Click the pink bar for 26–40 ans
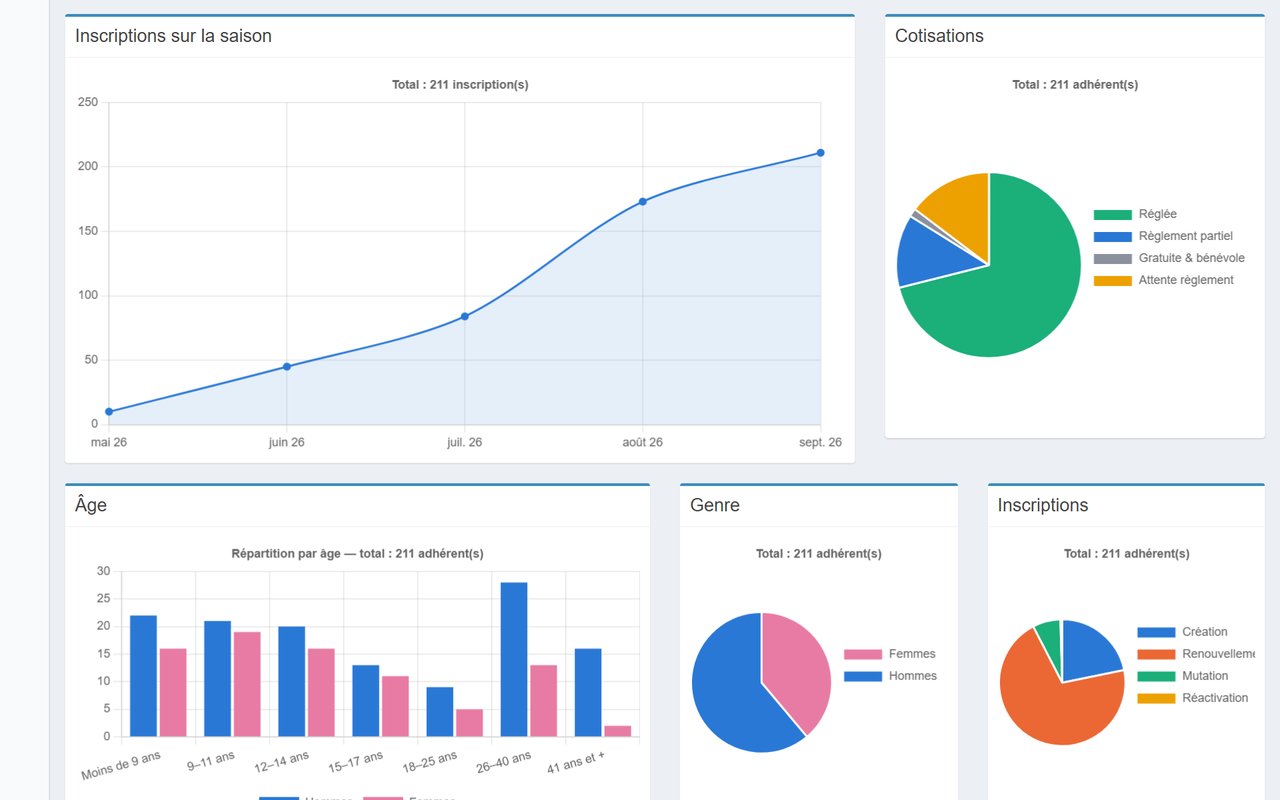 click(544, 701)
